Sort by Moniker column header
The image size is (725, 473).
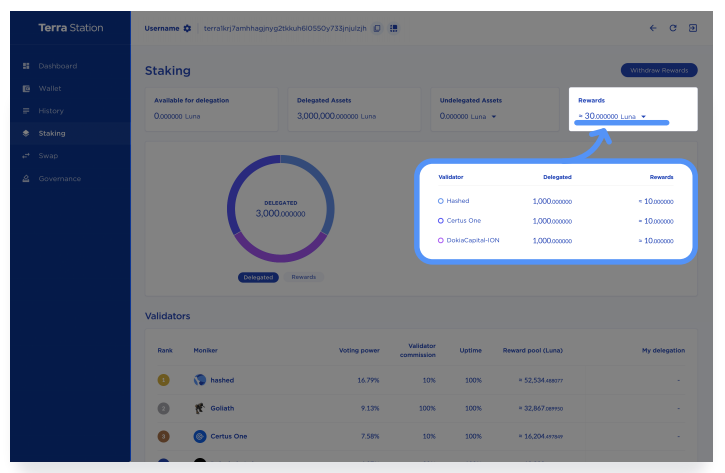pos(205,350)
